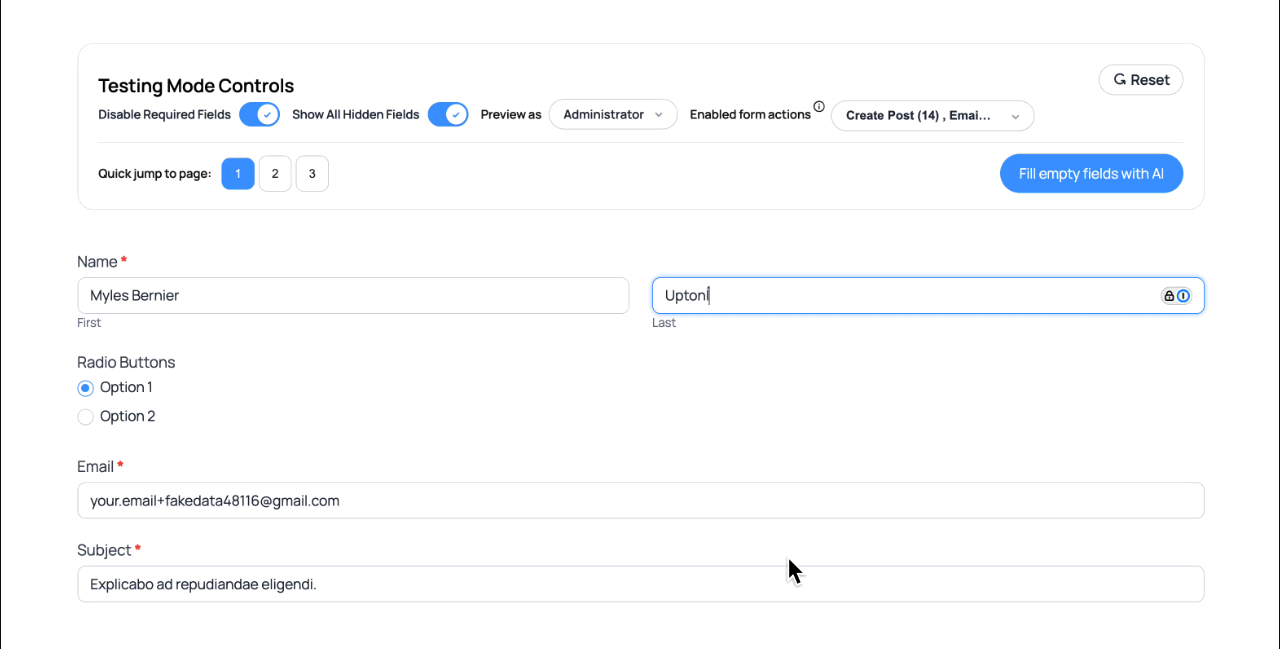The height and width of the screenshot is (649, 1280).
Task: Expand the chevron beside Administrator
Action: click(x=659, y=114)
